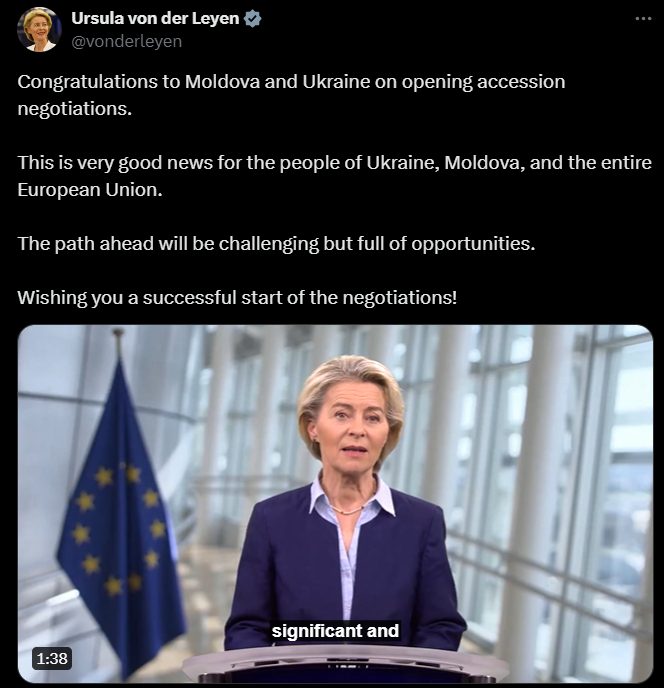The width and height of the screenshot is (664, 688).
Task: Open Ursula von der Leyen's profile avatar
Action: (x=39, y=29)
